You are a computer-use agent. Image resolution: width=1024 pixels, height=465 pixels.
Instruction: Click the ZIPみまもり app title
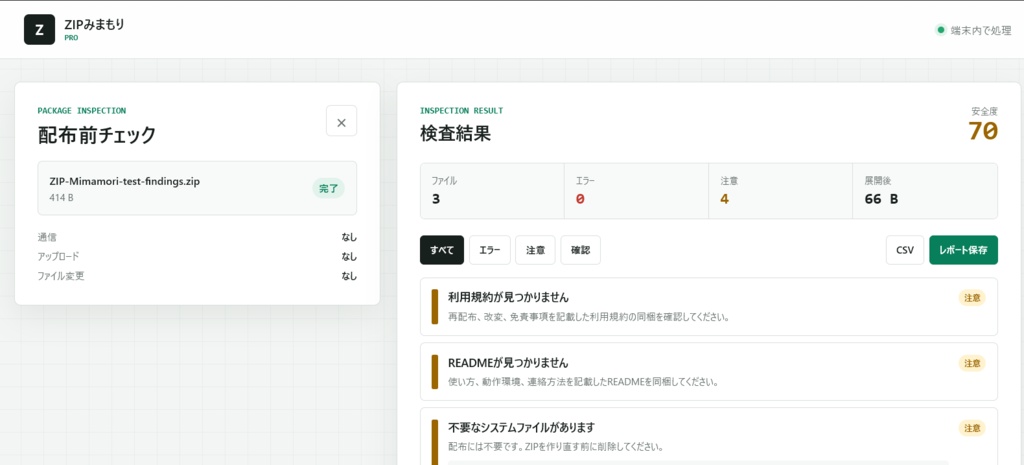click(x=94, y=24)
